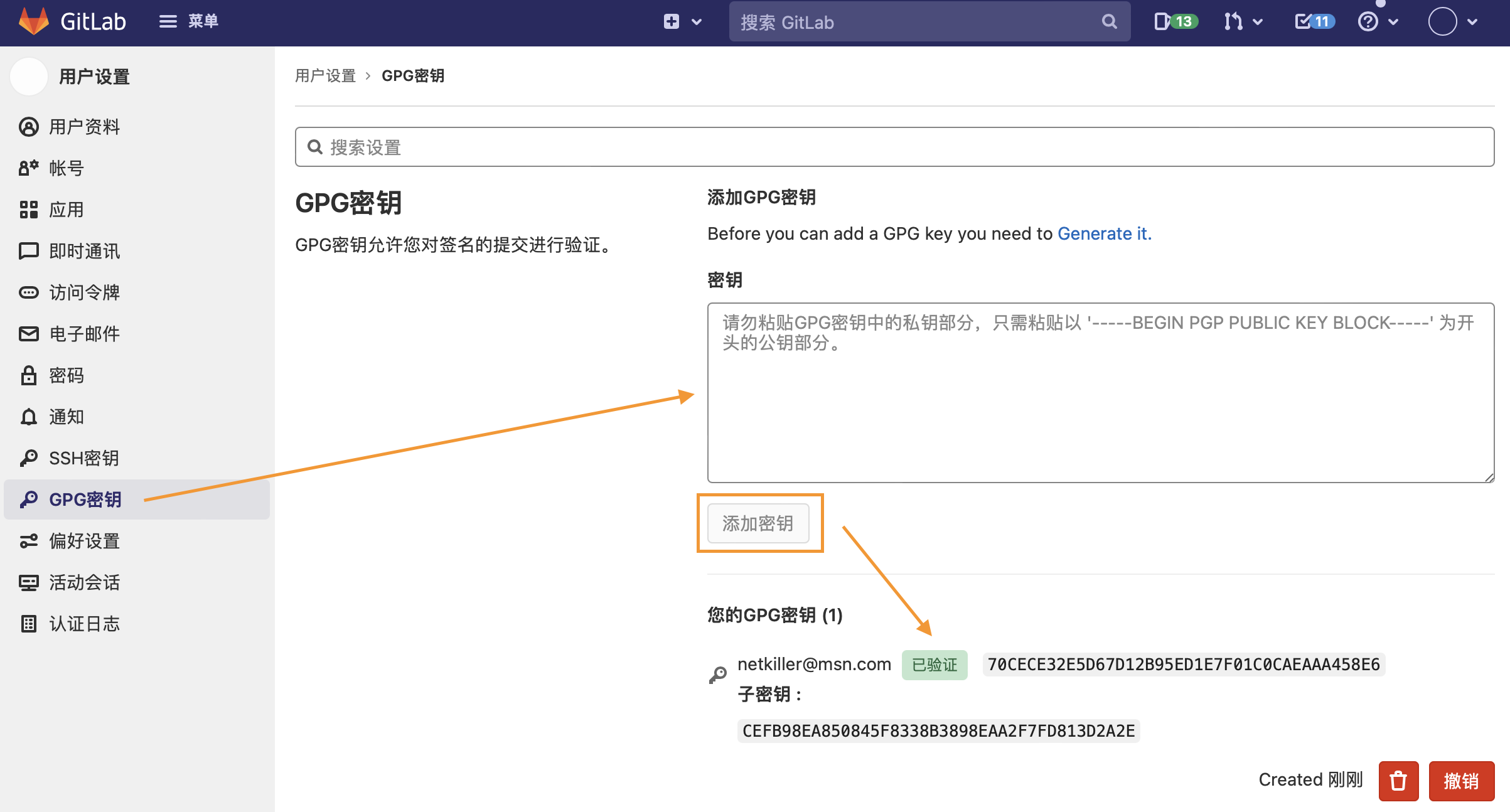The image size is (1510, 812).
Task: Click the search magnifier in GitLab search
Action: pos(1109,22)
